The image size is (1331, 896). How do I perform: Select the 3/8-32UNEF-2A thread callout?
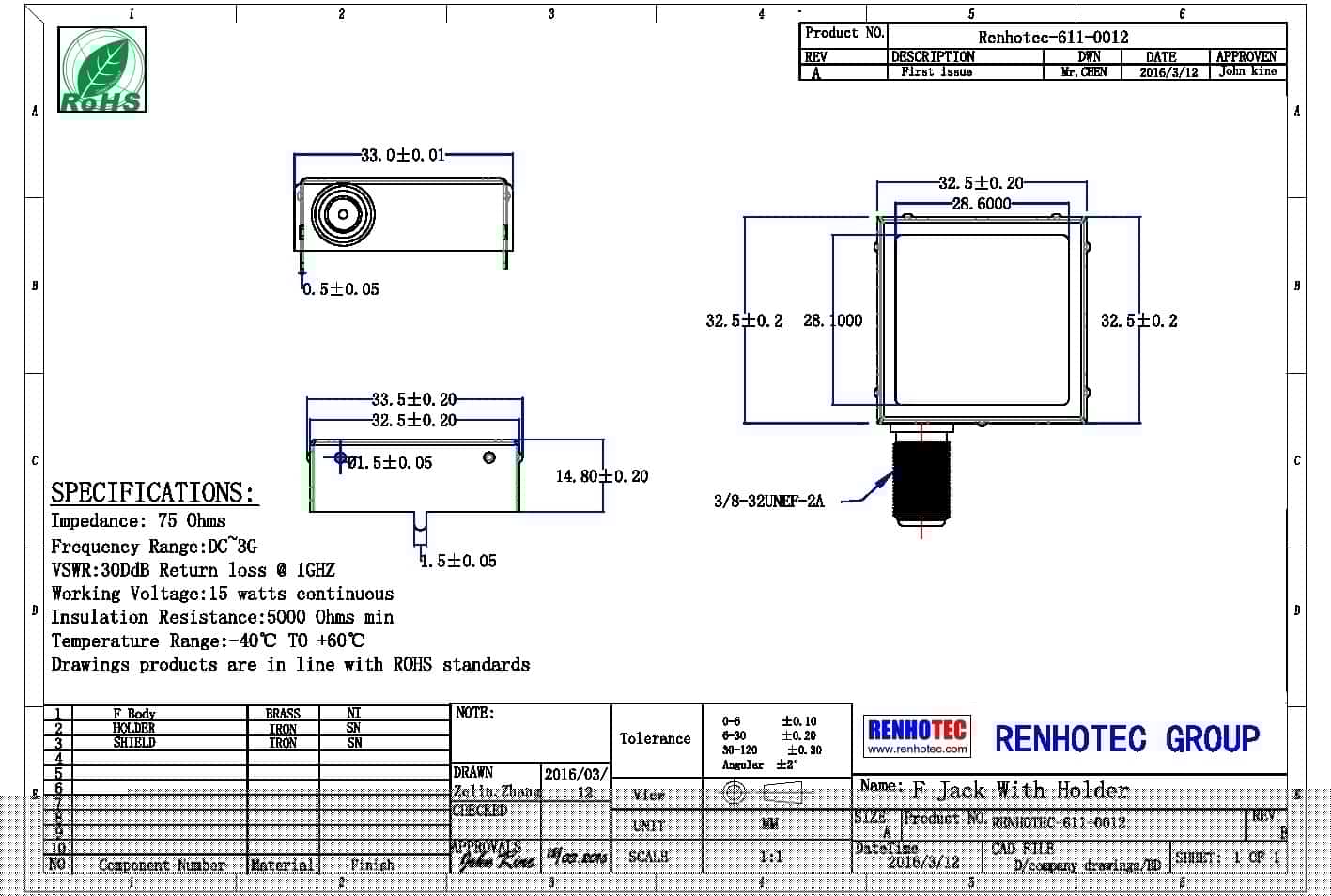[768, 502]
